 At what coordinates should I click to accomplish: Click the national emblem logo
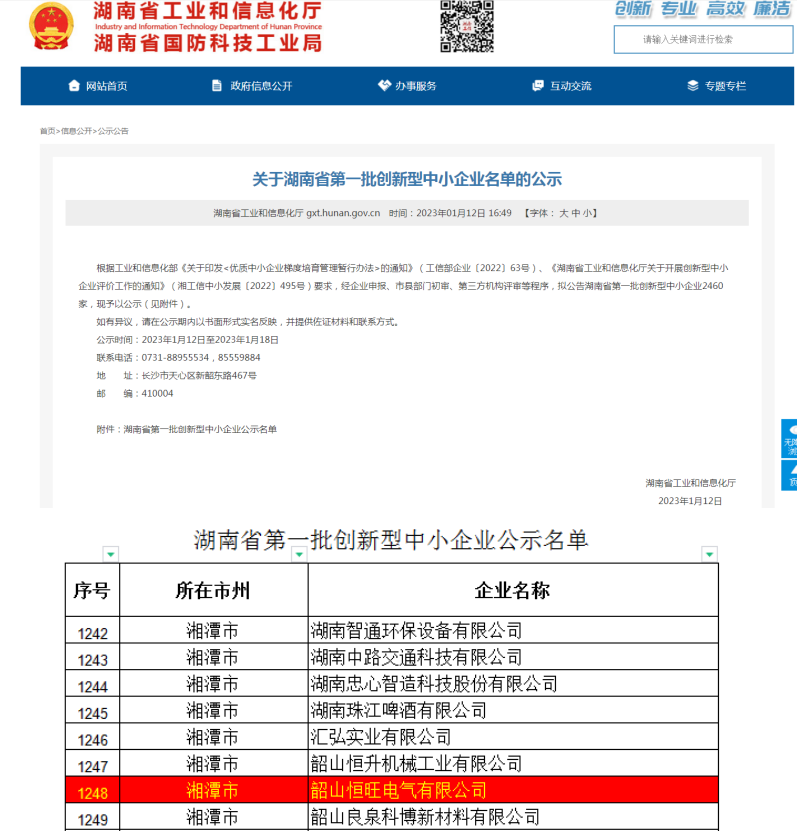click(x=51, y=27)
